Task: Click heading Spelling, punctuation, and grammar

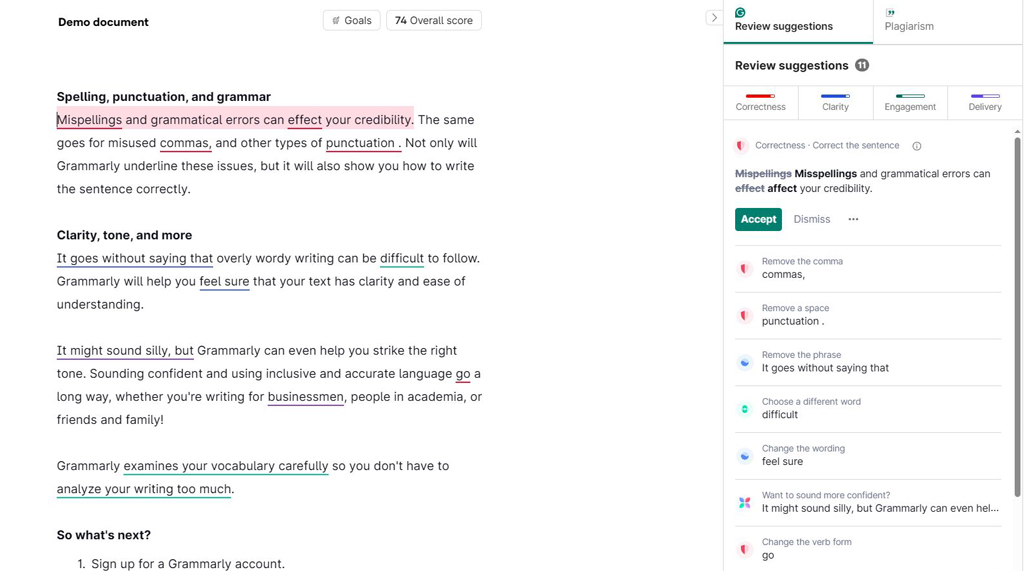Action: coord(164,97)
